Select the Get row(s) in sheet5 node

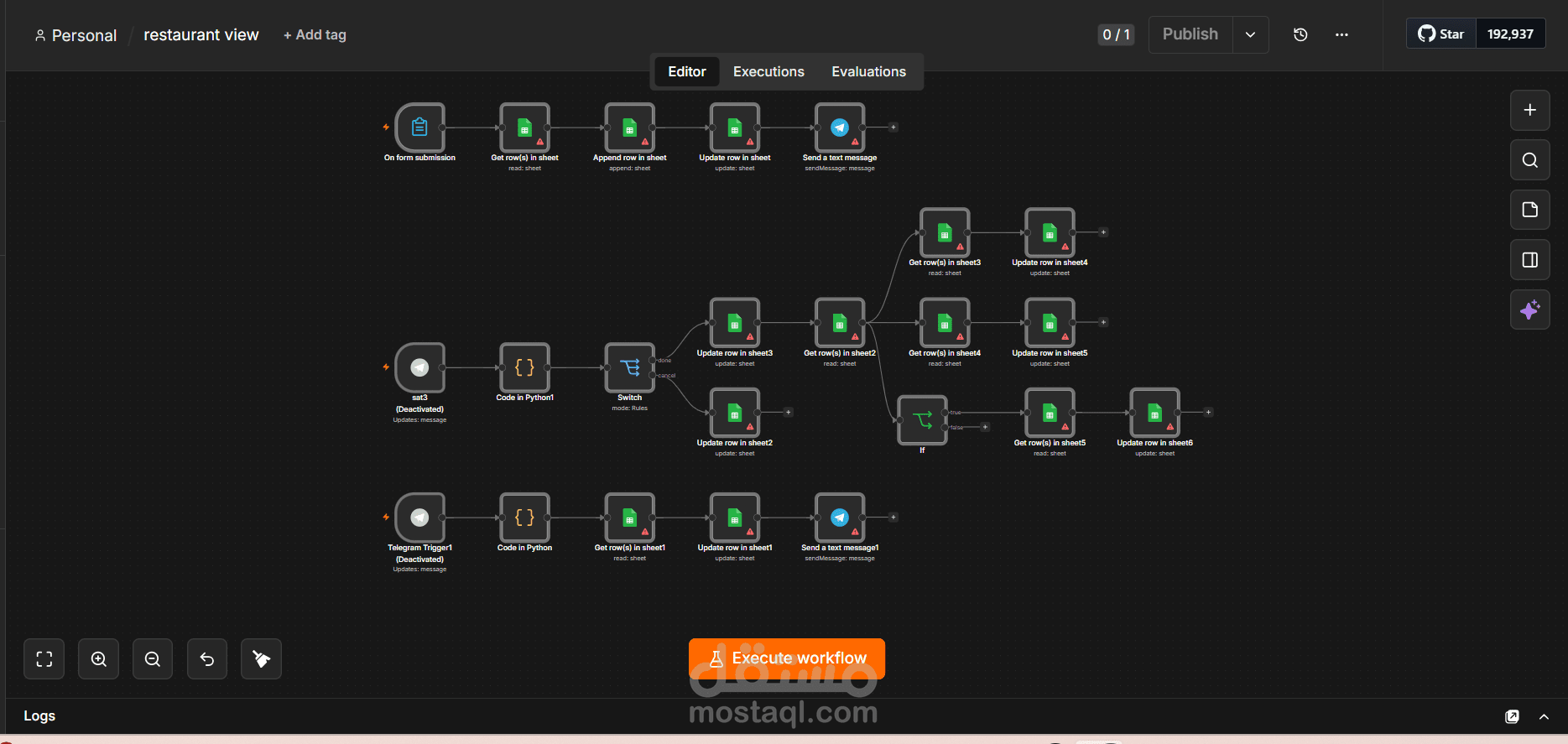[1050, 413]
